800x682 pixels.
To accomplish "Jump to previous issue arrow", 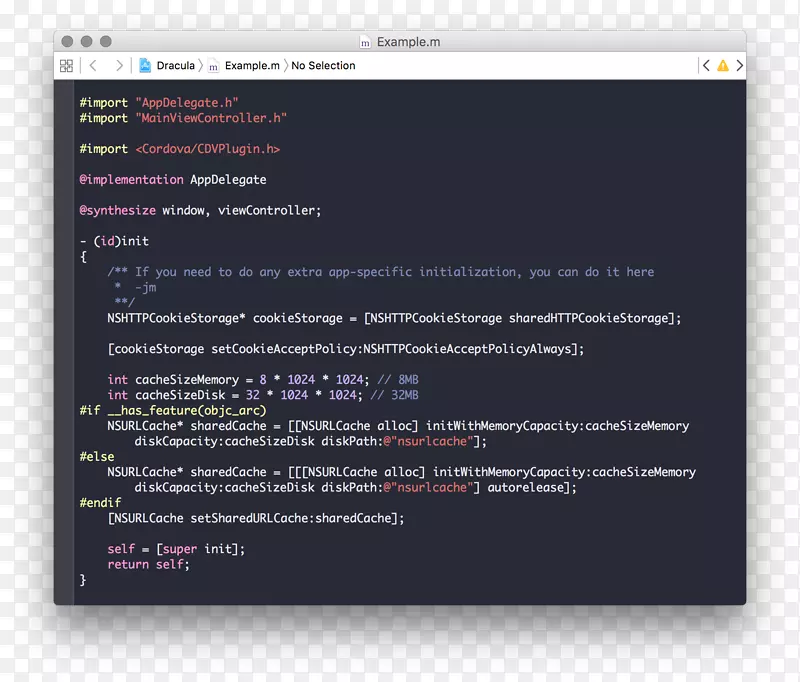I will pyautogui.click(x=706, y=66).
